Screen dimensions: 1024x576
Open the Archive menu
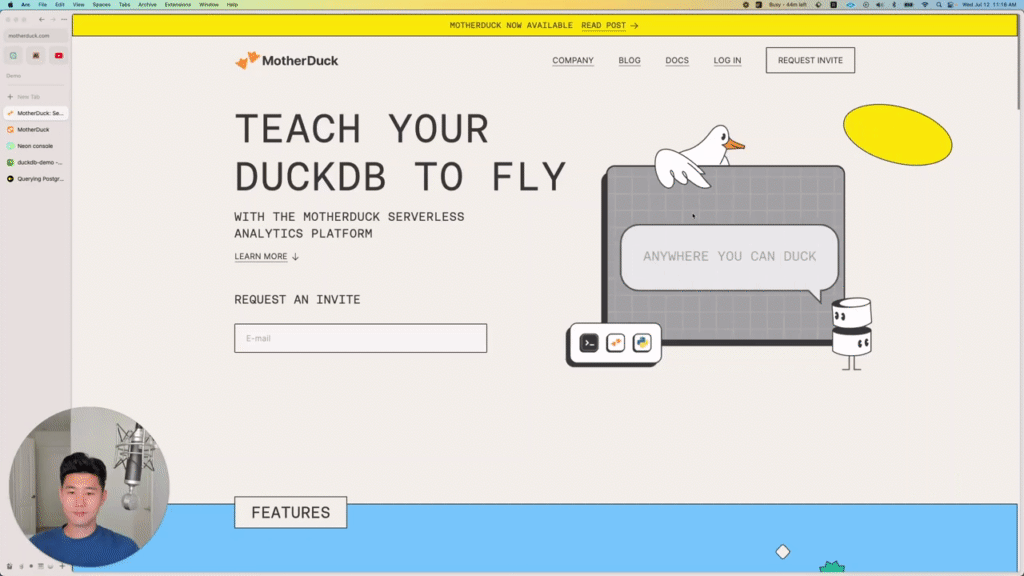click(x=147, y=5)
